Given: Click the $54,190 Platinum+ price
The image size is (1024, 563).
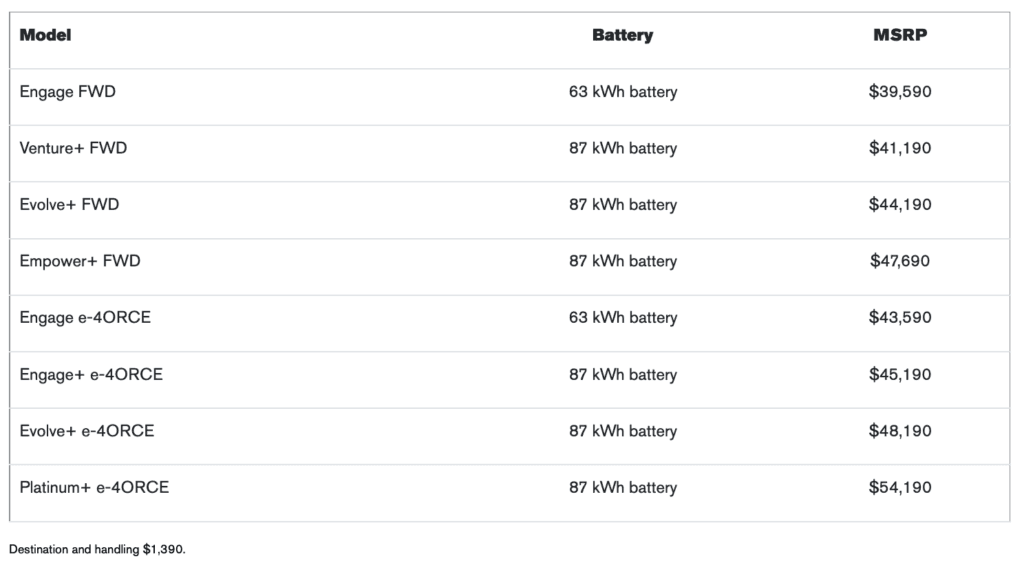Looking at the screenshot, I should [900, 488].
